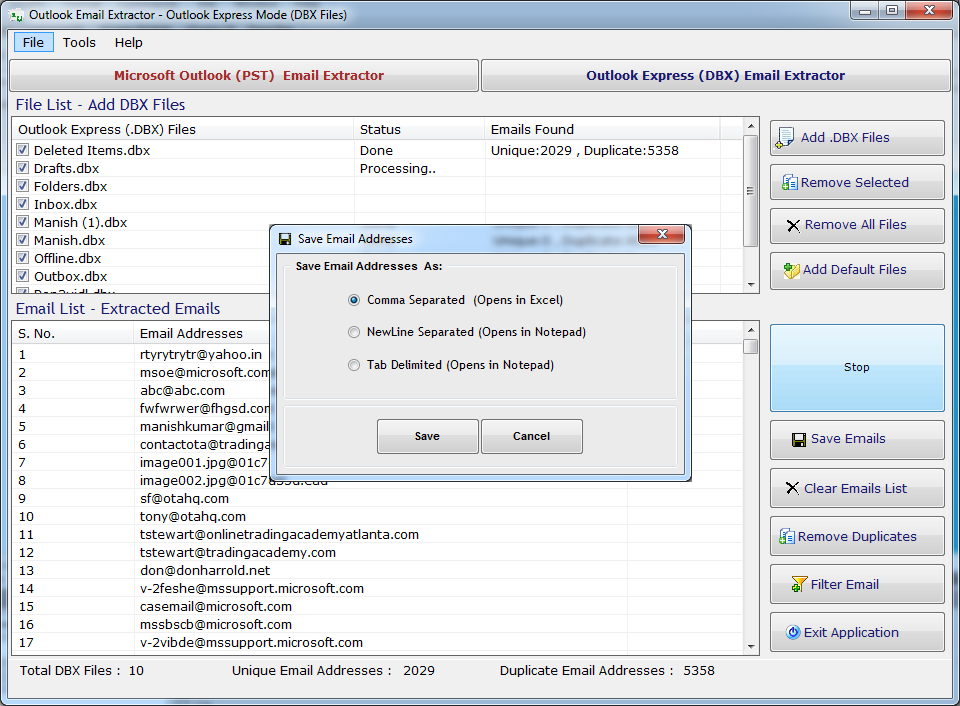
Task: Select v-2feshe@mssupport.microsoft.com row
Action: 377,588
